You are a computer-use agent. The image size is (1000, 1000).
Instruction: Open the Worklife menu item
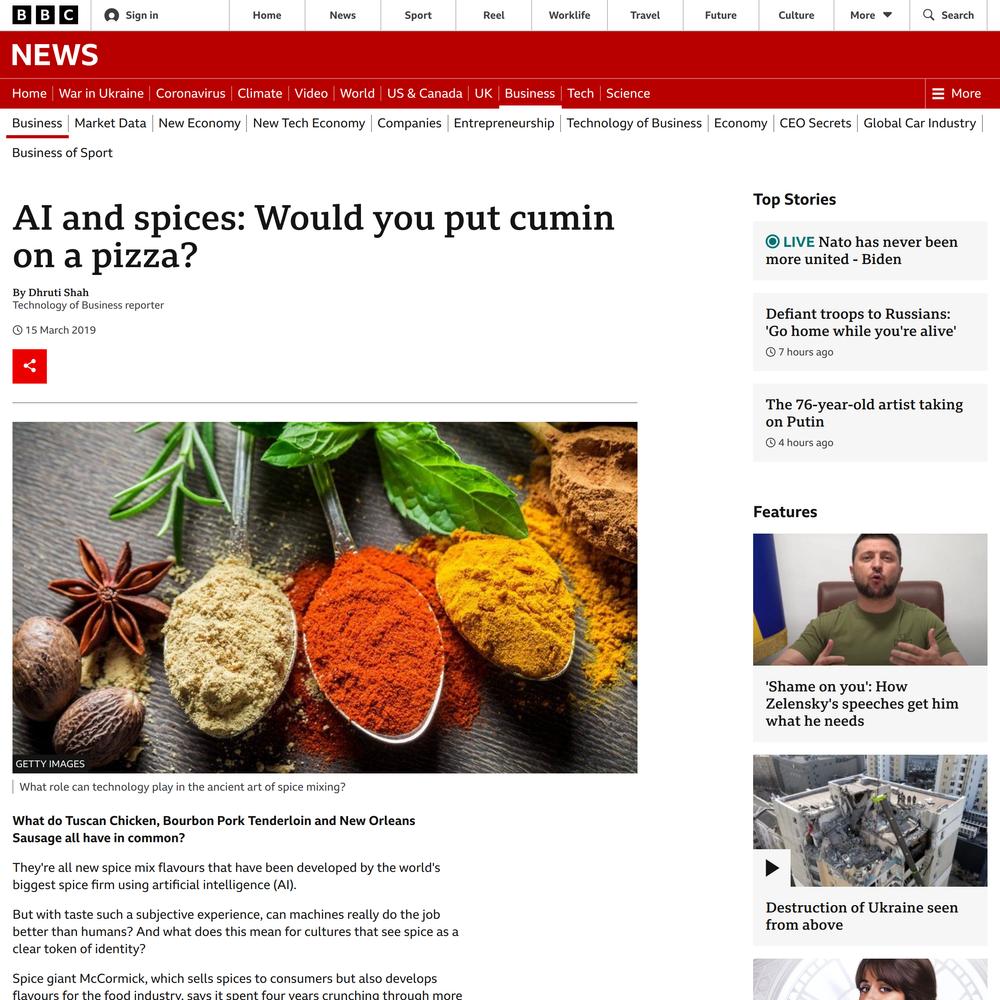coord(570,15)
